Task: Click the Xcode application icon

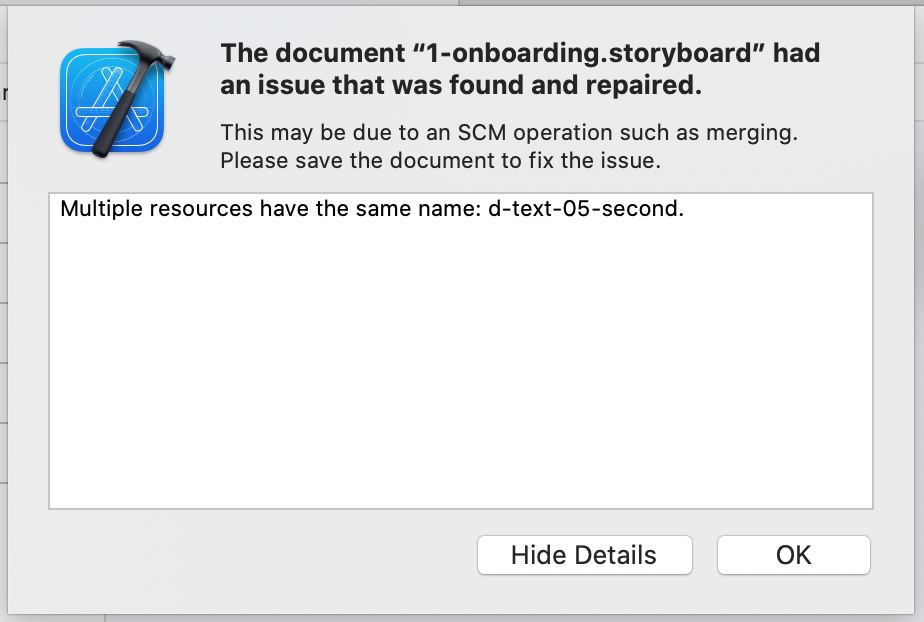Action: (116, 99)
